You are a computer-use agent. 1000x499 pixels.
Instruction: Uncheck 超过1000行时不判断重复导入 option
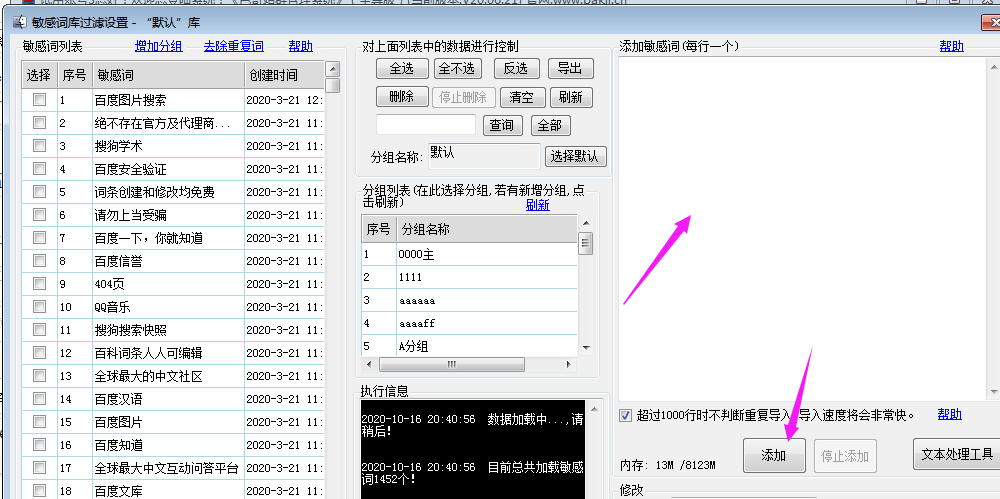pos(625,415)
